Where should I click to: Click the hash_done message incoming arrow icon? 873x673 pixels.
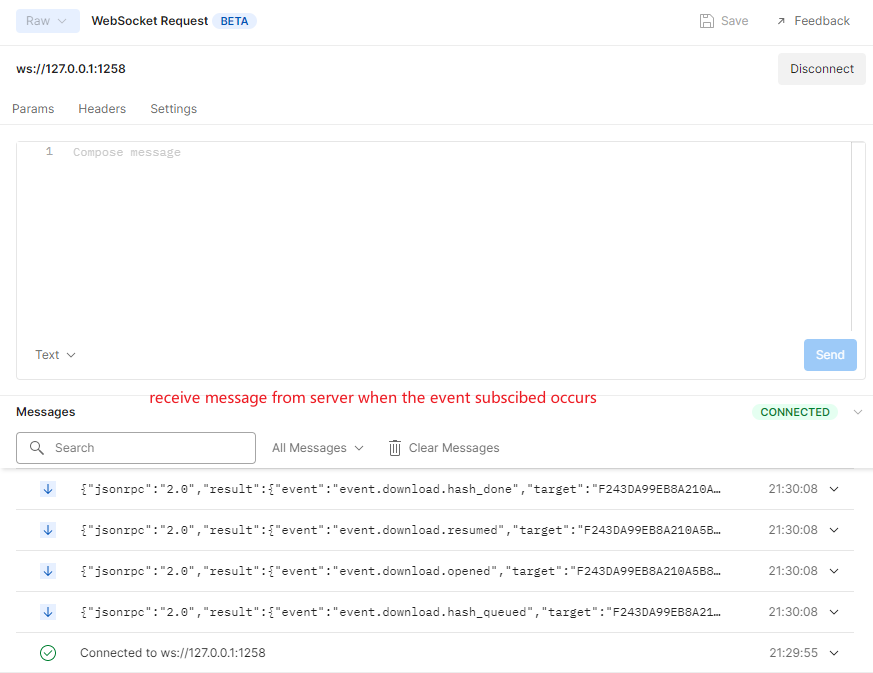click(x=48, y=489)
